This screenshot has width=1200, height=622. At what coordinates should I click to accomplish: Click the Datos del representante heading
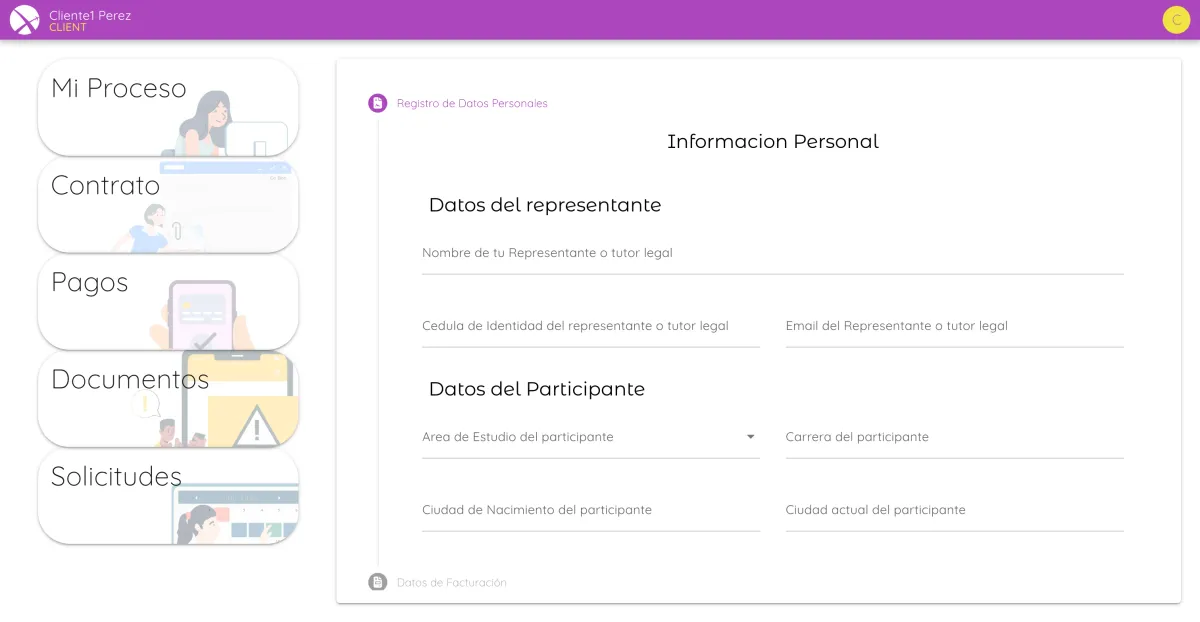click(x=545, y=205)
